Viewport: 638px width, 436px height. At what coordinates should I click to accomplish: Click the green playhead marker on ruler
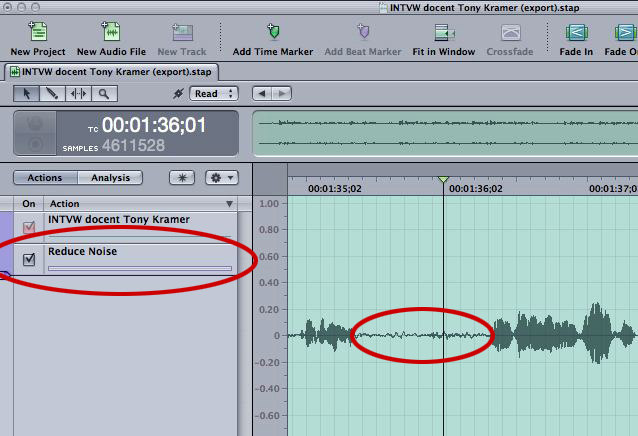pyautogui.click(x=443, y=179)
